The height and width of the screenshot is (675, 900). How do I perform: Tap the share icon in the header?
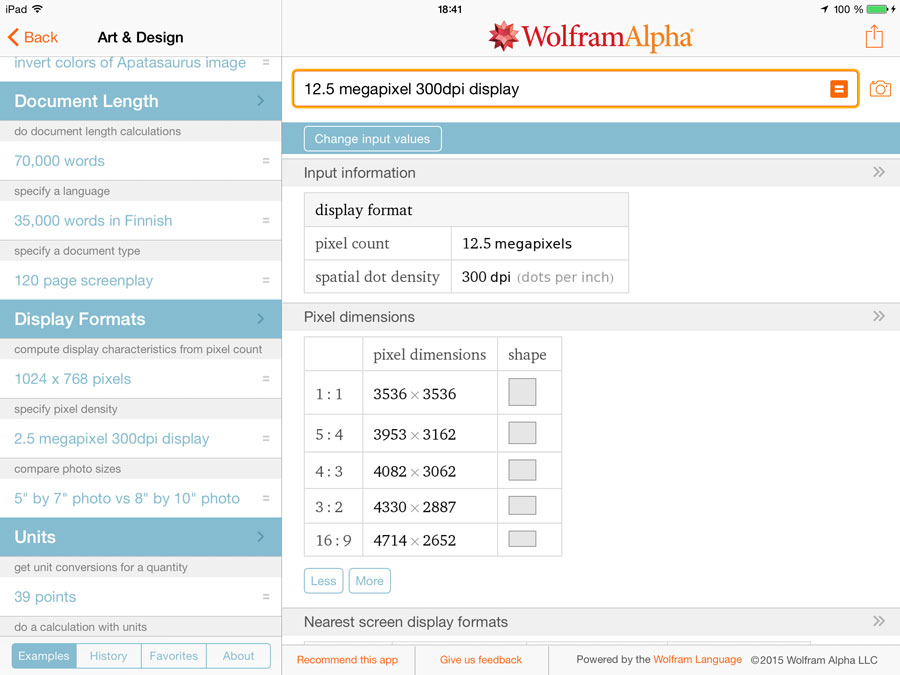tap(874, 37)
